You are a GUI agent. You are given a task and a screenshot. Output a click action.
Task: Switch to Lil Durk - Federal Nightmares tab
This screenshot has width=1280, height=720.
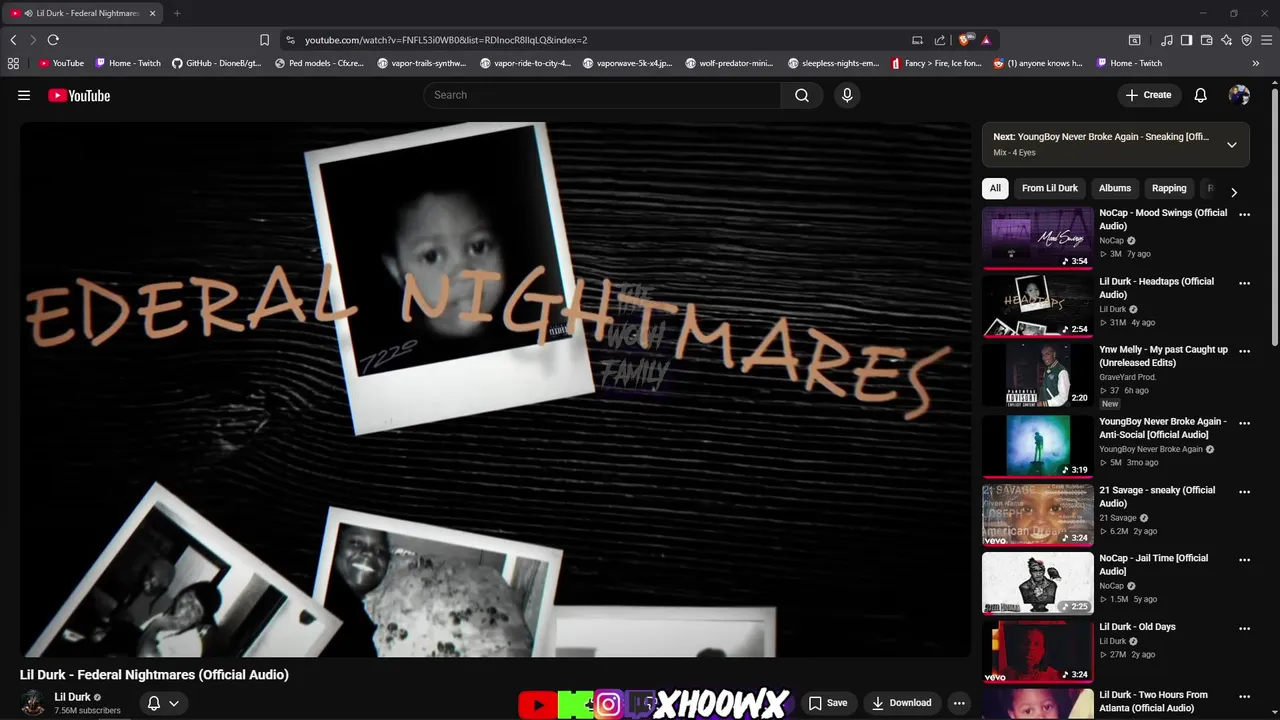87,13
